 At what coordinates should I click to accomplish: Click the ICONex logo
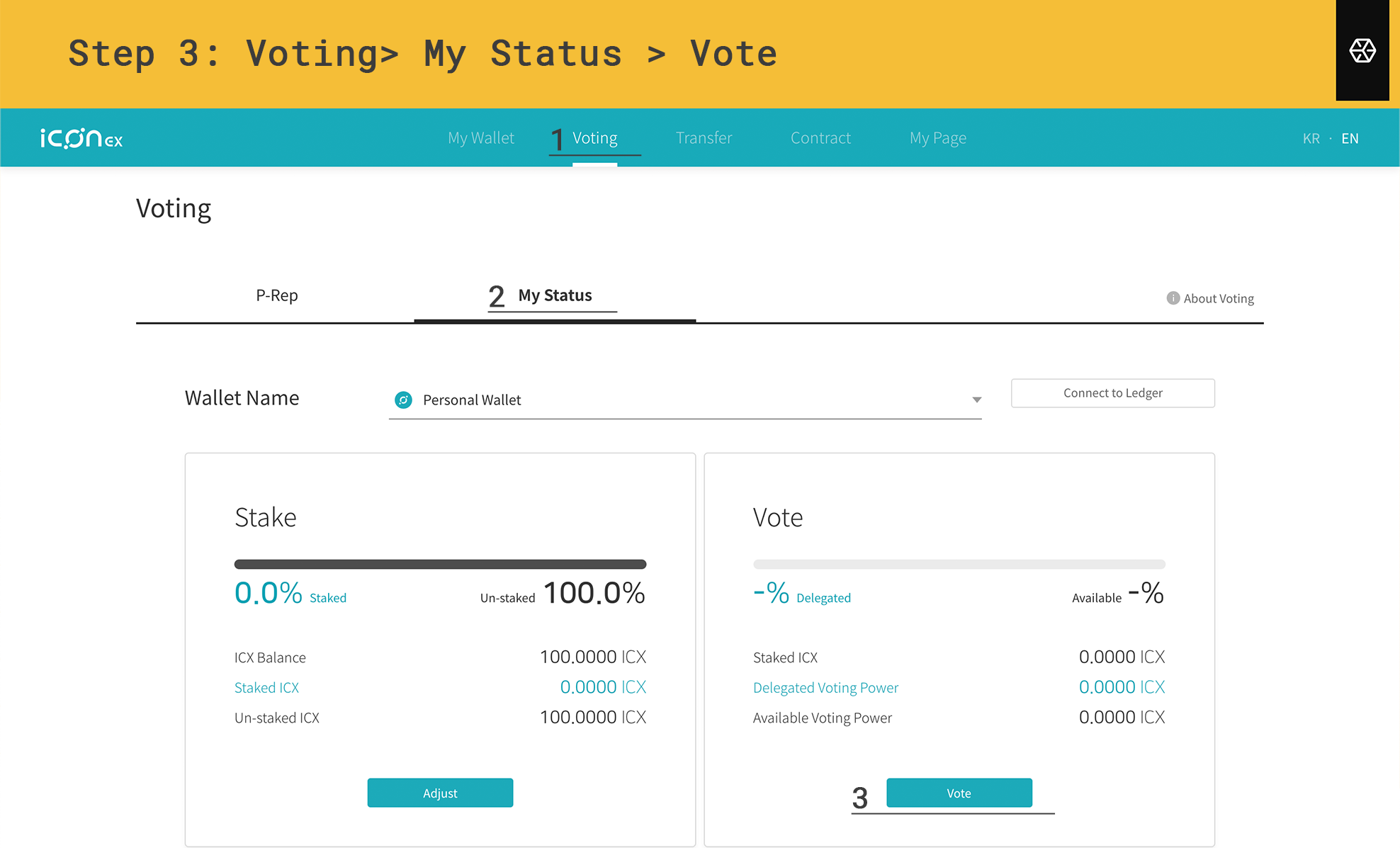(x=81, y=138)
